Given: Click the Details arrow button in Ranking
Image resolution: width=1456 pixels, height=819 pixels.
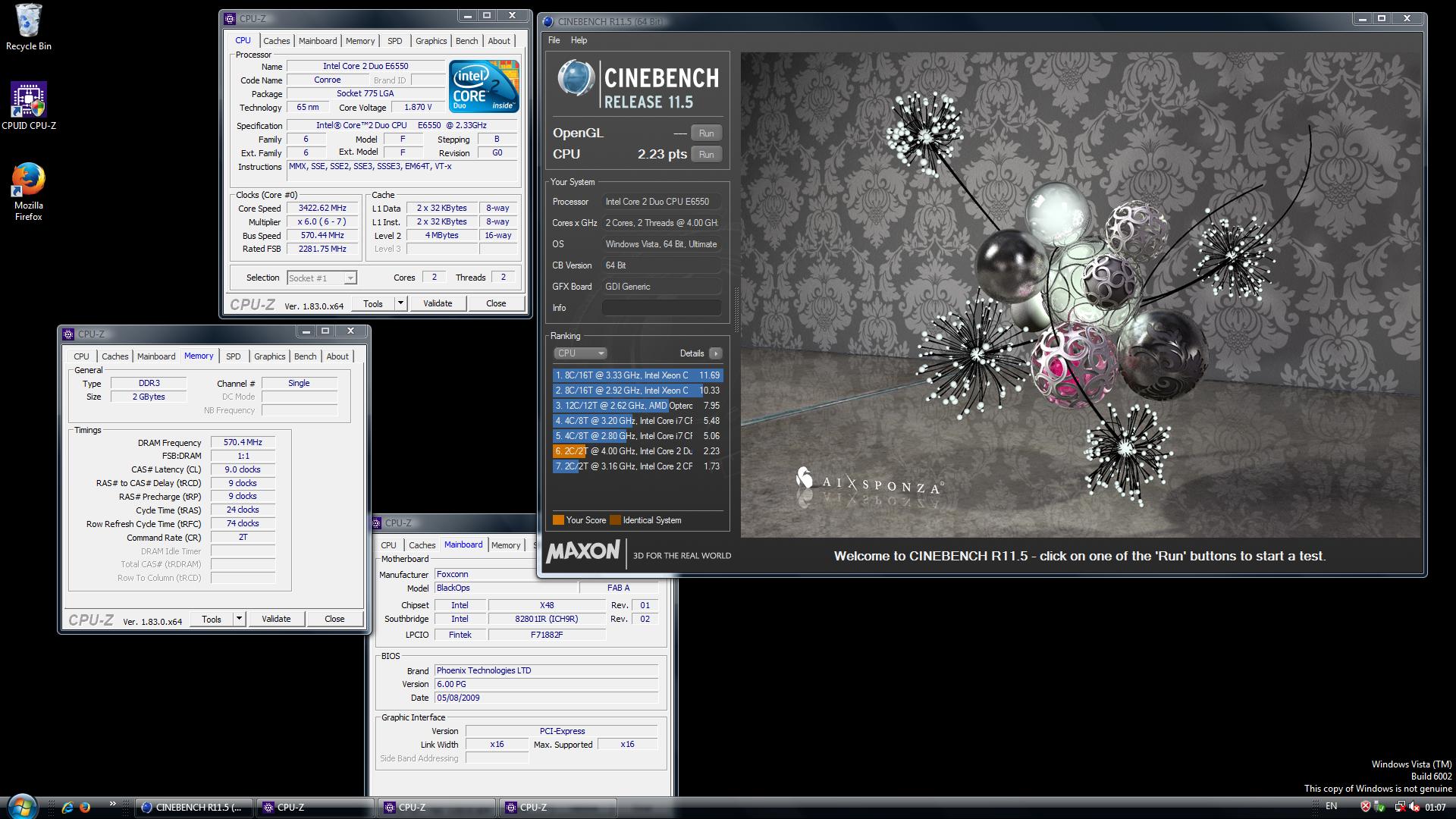Looking at the screenshot, I should pyautogui.click(x=715, y=353).
